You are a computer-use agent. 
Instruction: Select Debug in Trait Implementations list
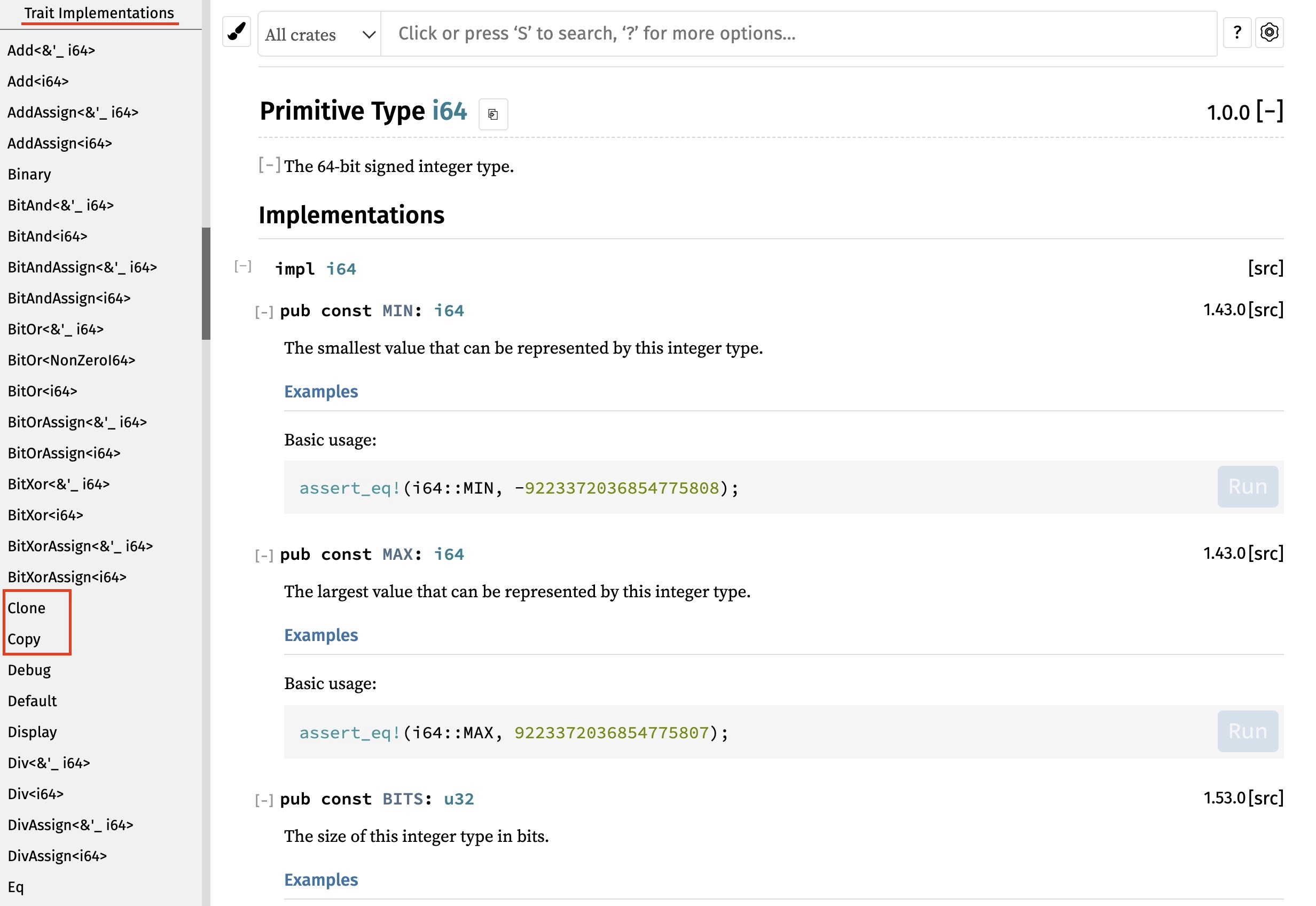[29, 670]
